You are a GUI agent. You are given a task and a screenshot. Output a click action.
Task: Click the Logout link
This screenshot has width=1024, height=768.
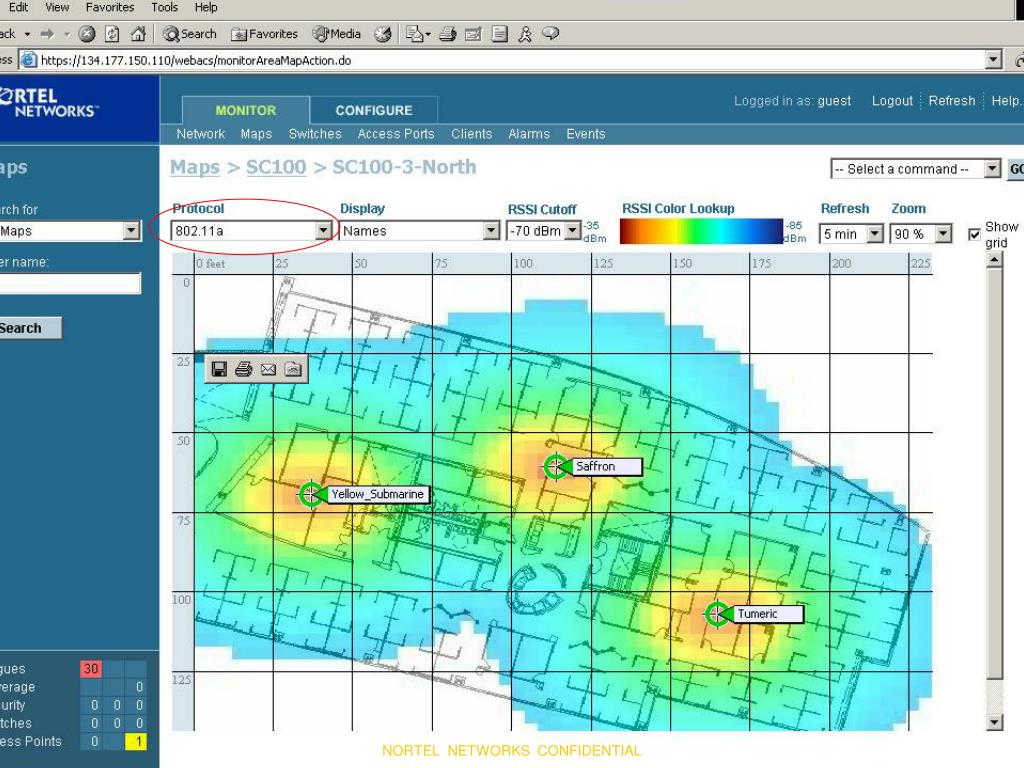click(892, 101)
